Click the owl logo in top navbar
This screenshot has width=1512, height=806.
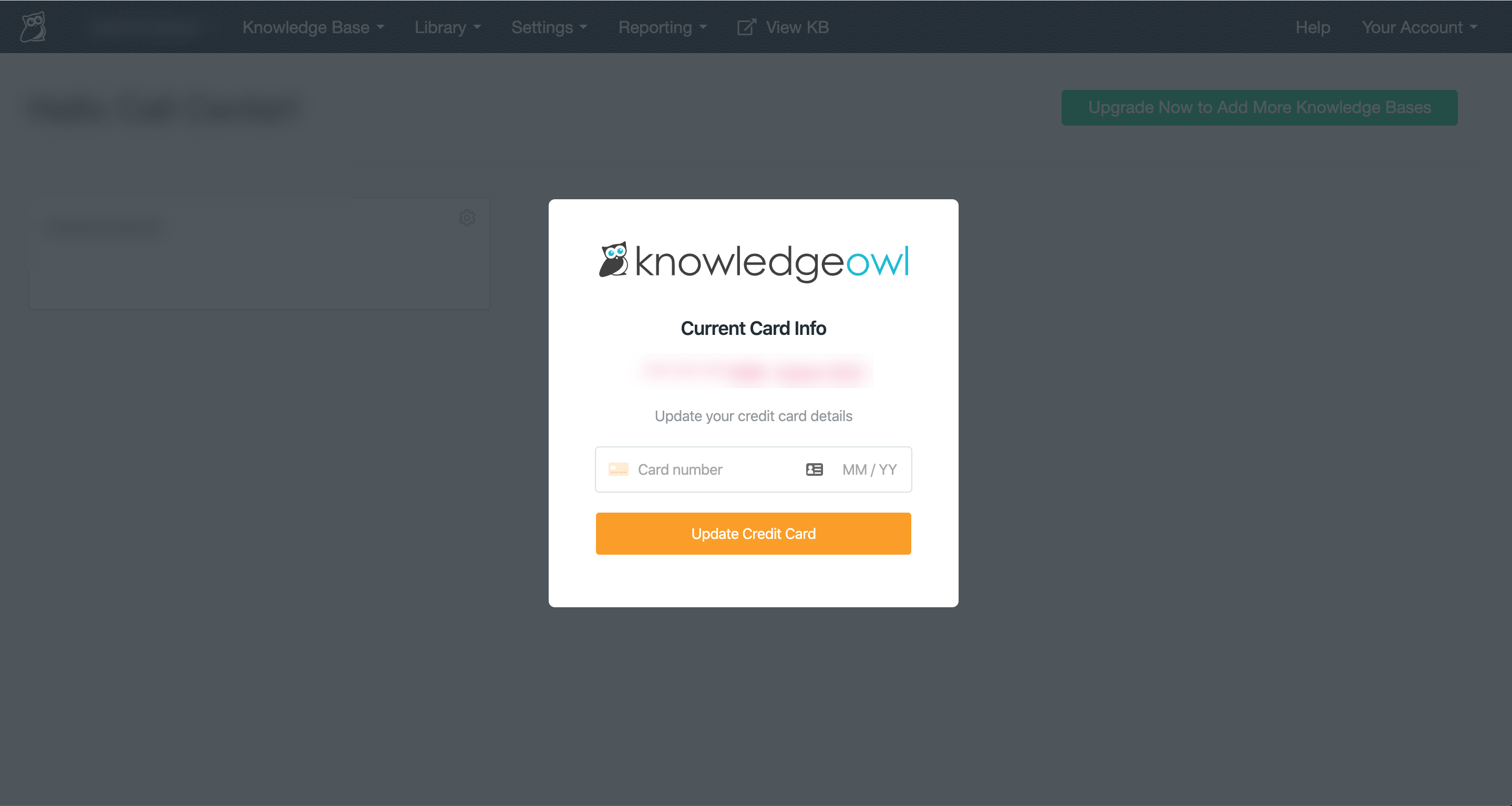click(34, 27)
